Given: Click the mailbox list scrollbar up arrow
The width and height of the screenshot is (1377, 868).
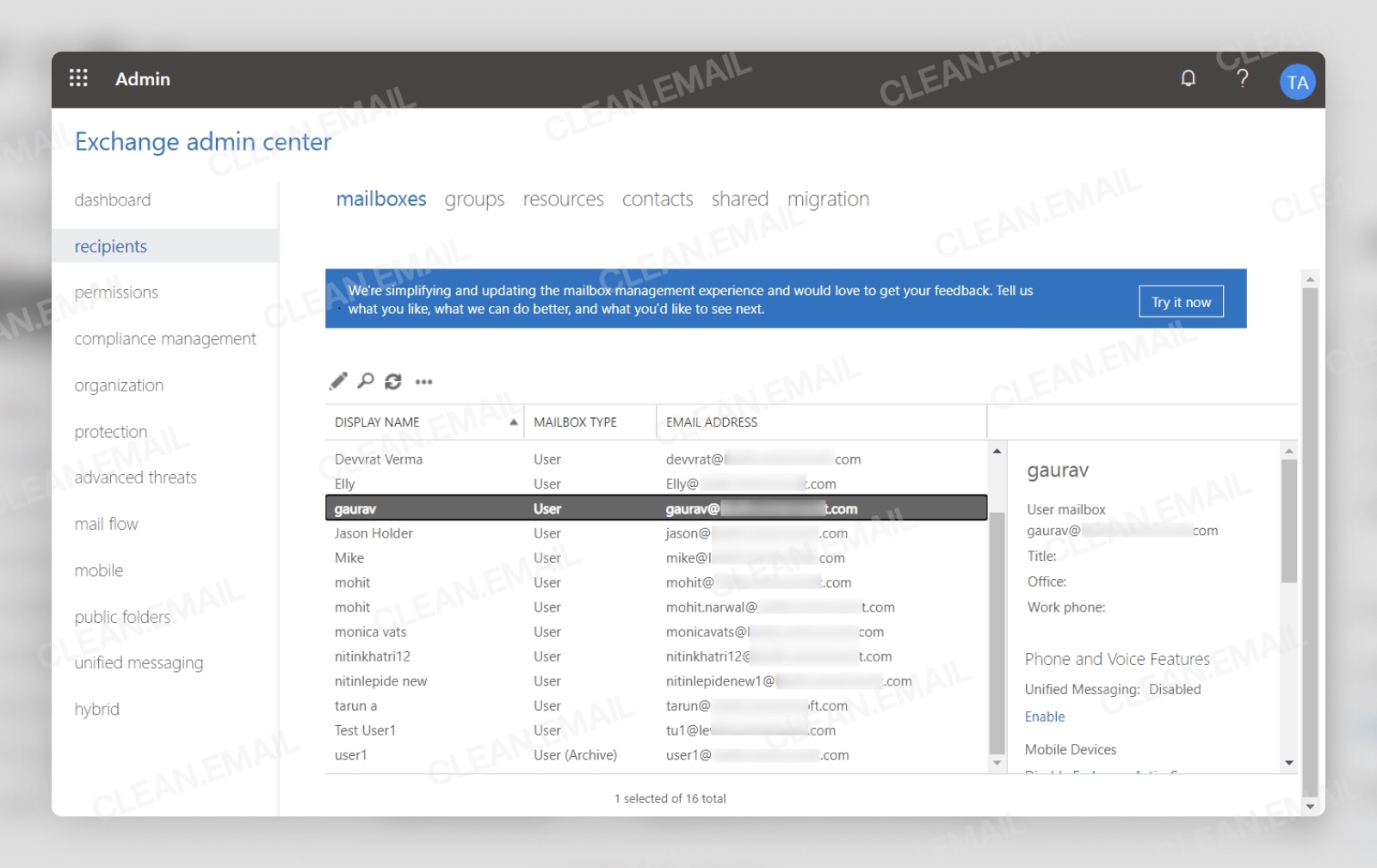Looking at the screenshot, I should tap(997, 451).
